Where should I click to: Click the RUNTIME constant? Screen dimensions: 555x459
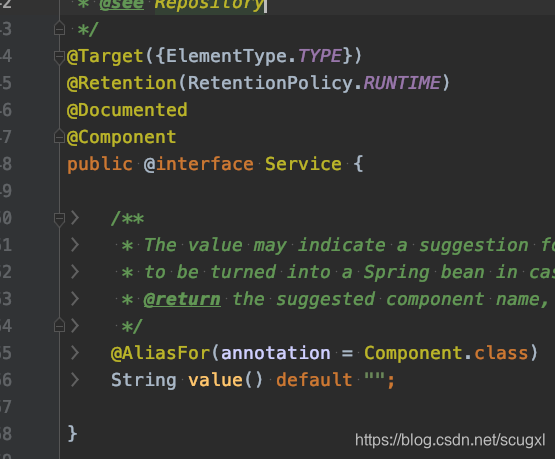tap(402, 83)
